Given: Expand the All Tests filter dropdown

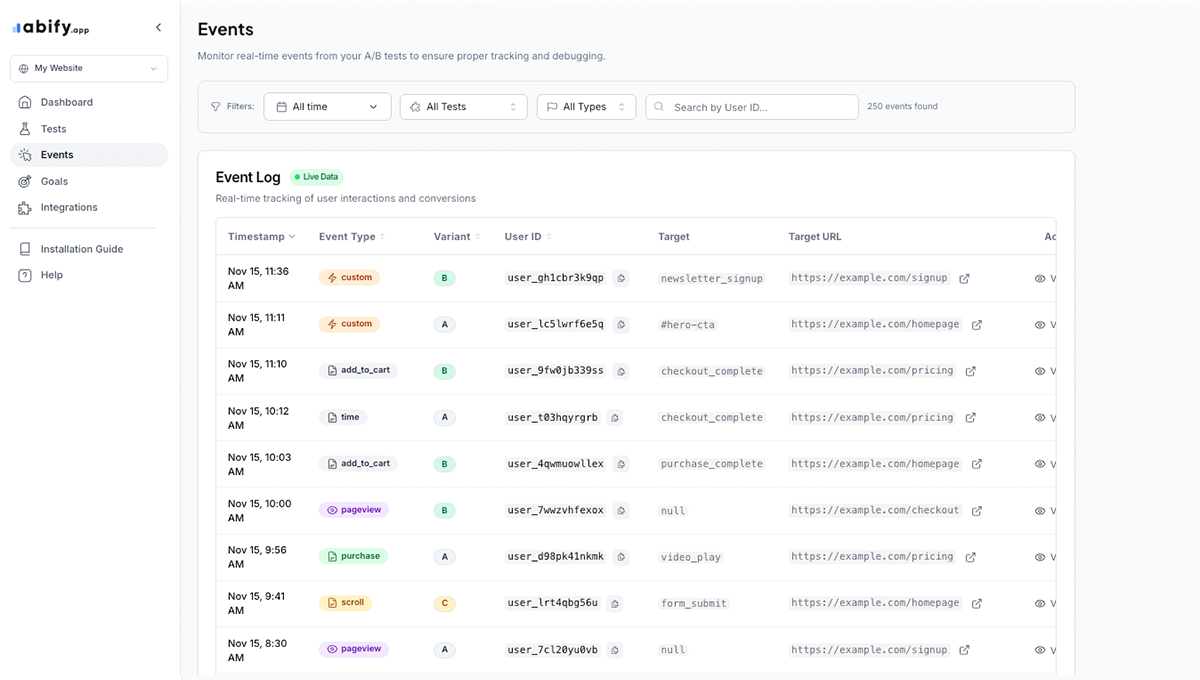Looking at the screenshot, I should point(463,107).
